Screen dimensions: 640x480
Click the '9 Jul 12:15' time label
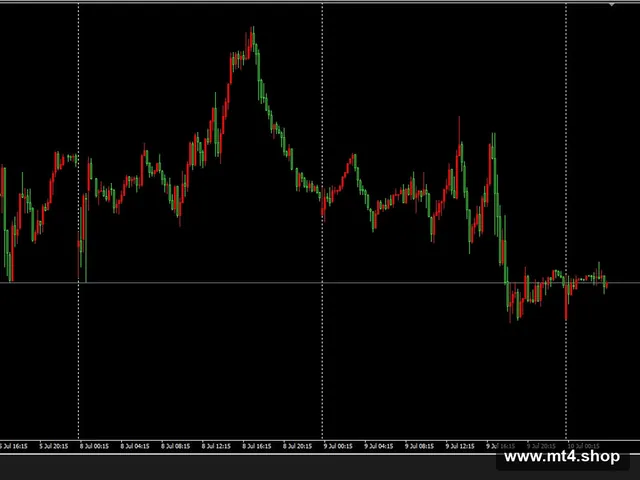(x=460, y=446)
